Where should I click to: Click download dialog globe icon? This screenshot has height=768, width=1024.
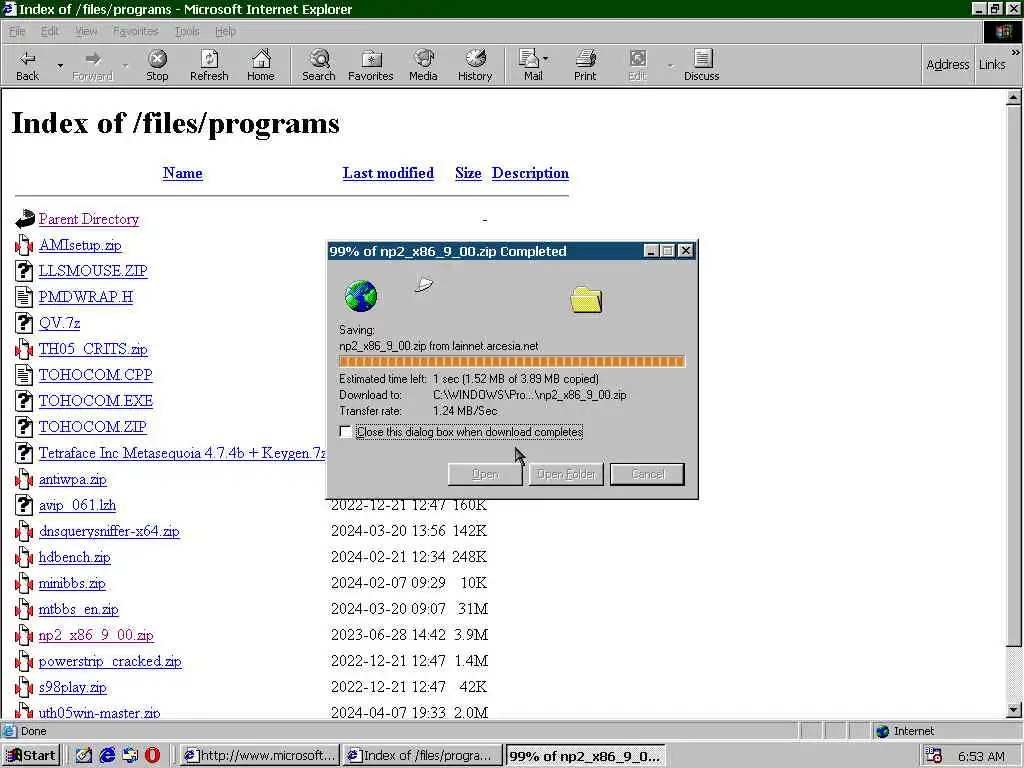pyautogui.click(x=360, y=296)
